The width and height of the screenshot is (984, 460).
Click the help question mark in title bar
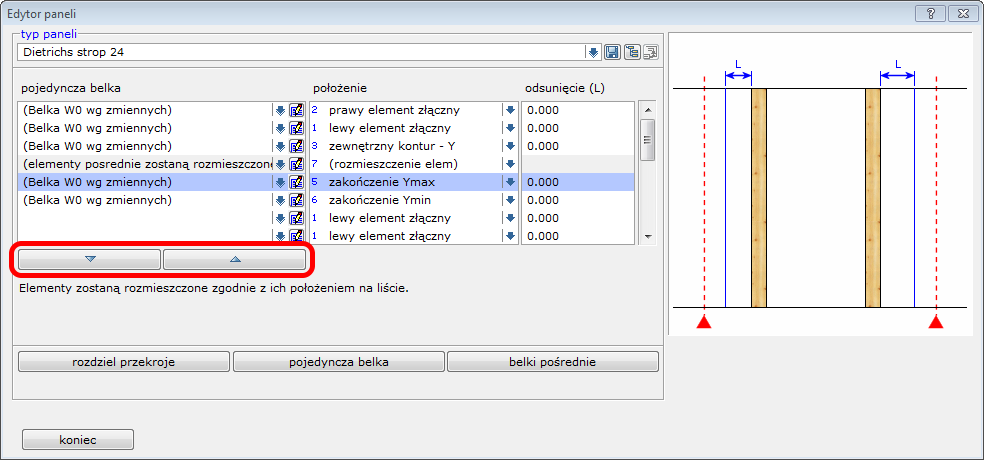click(931, 14)
